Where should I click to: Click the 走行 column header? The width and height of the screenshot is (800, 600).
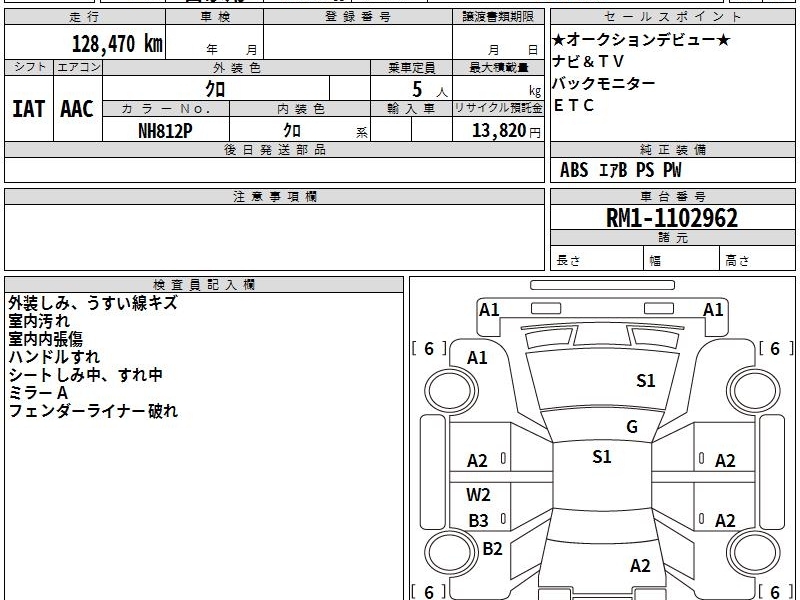[x=85, y=17]
